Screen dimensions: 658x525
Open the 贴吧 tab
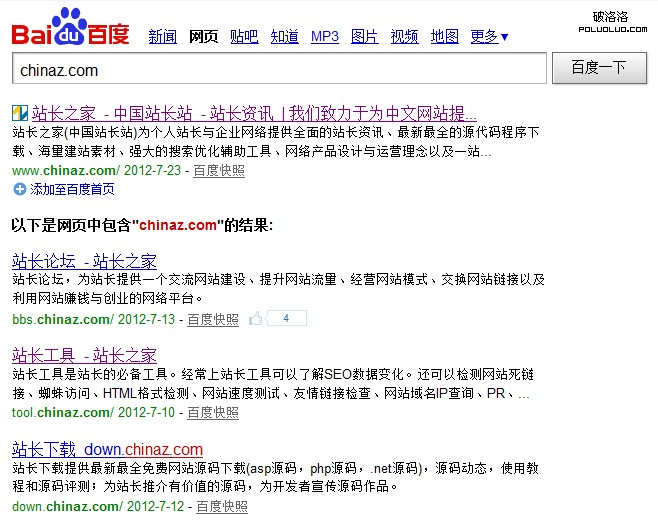pyautogui.click(x=244, y=37)
